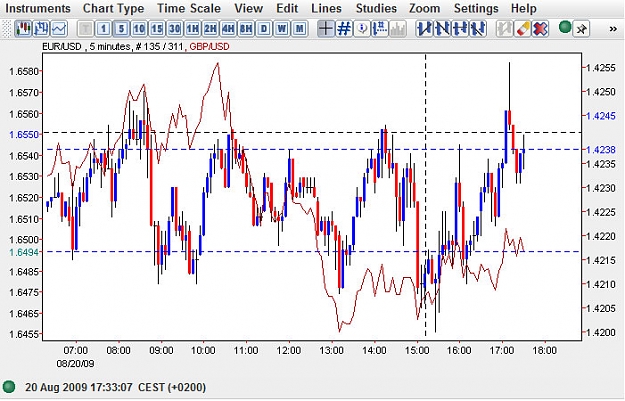Set timescale to 4H

228,29
